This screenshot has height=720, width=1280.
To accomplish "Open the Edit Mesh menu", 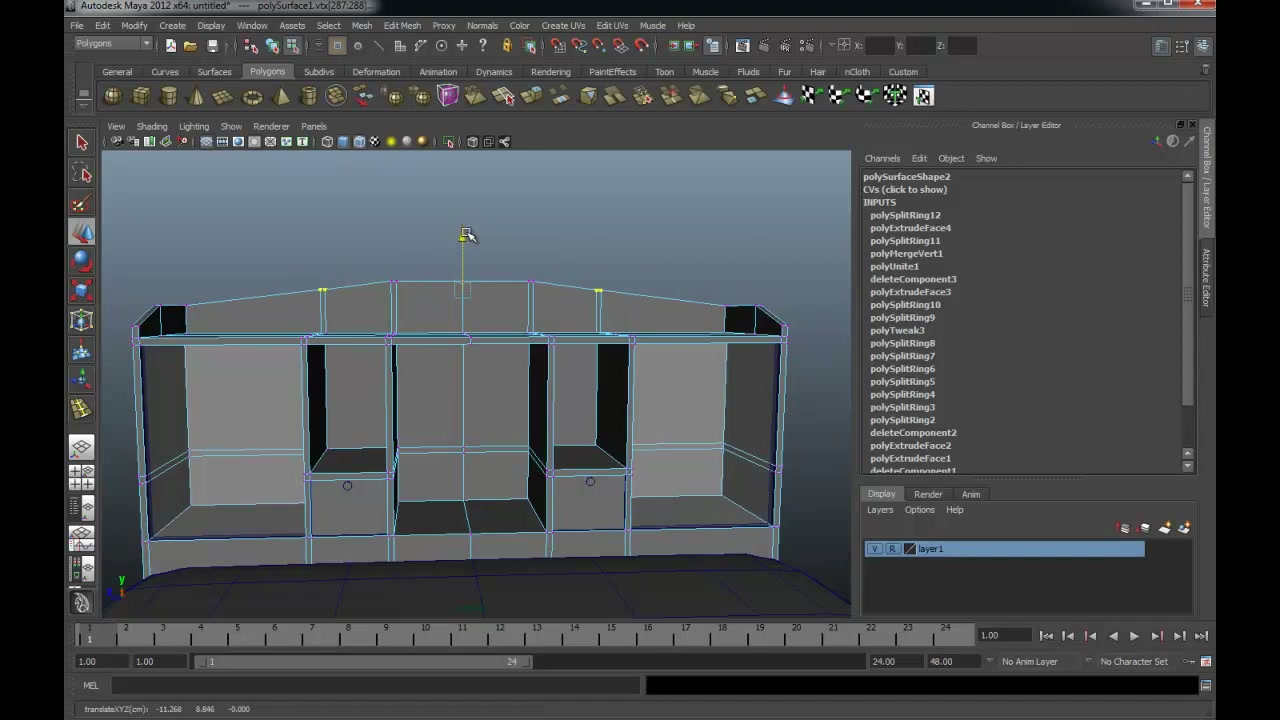I will 402,25.
